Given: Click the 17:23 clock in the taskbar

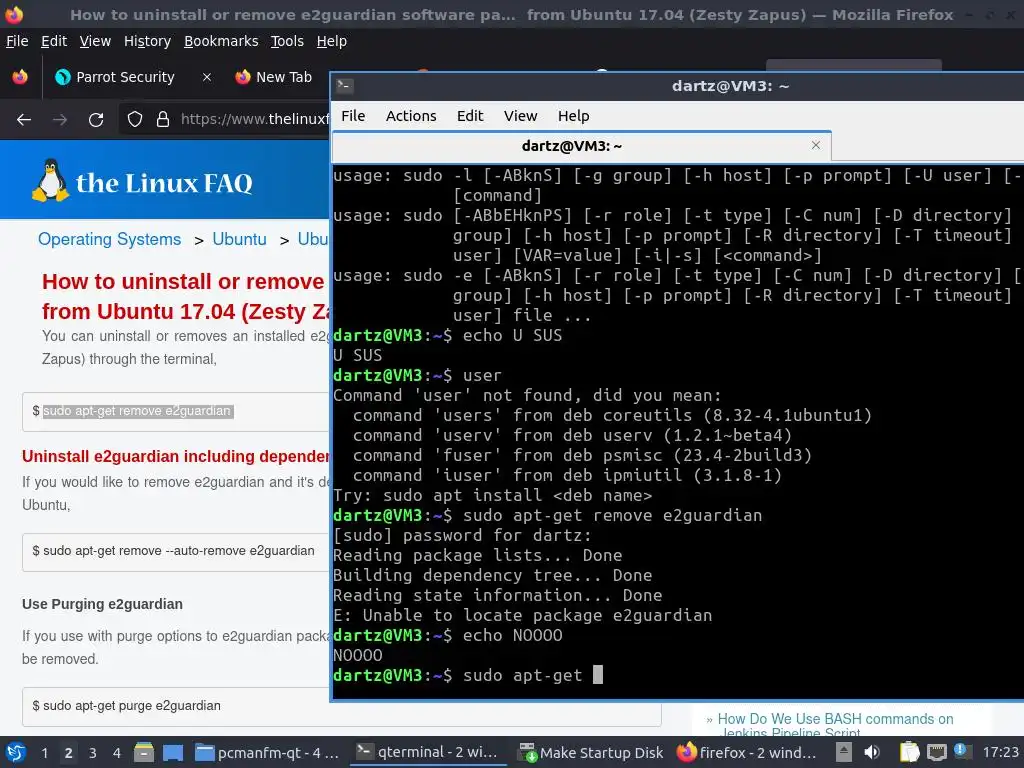Looking at the screenshot, I should 1000,752.
